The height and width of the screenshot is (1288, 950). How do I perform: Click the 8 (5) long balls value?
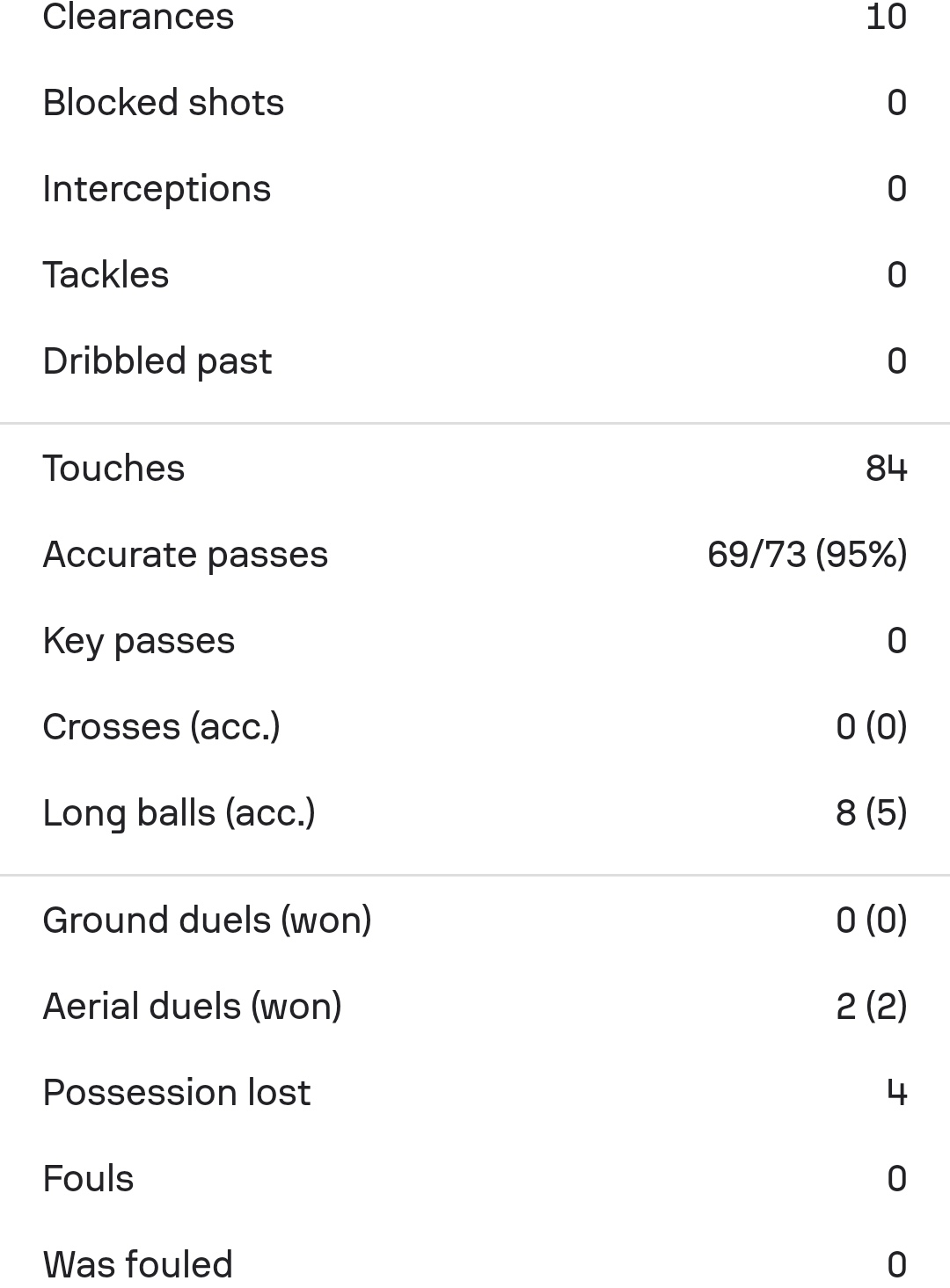[871, 813]
